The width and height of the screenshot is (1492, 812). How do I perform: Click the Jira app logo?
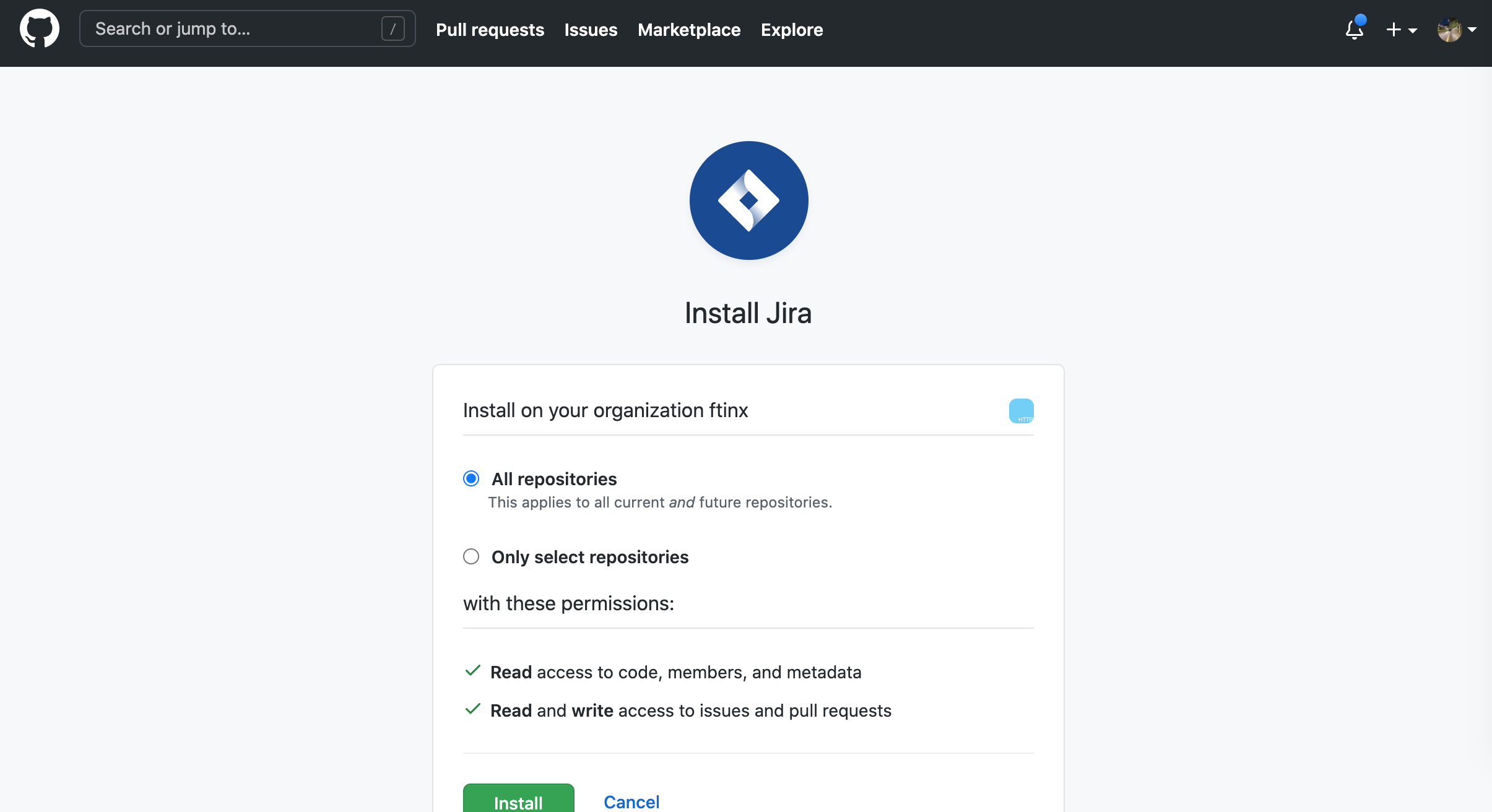pos(748,201)
